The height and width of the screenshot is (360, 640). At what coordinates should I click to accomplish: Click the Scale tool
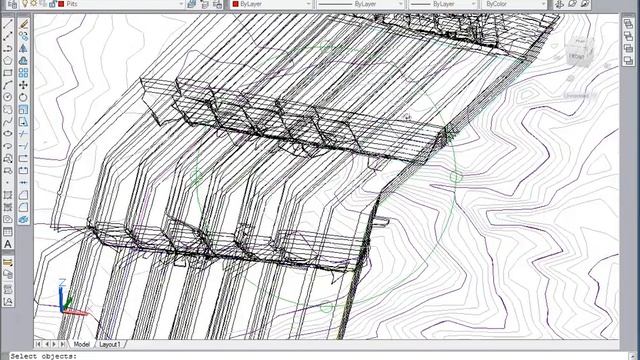click(23, 109)
